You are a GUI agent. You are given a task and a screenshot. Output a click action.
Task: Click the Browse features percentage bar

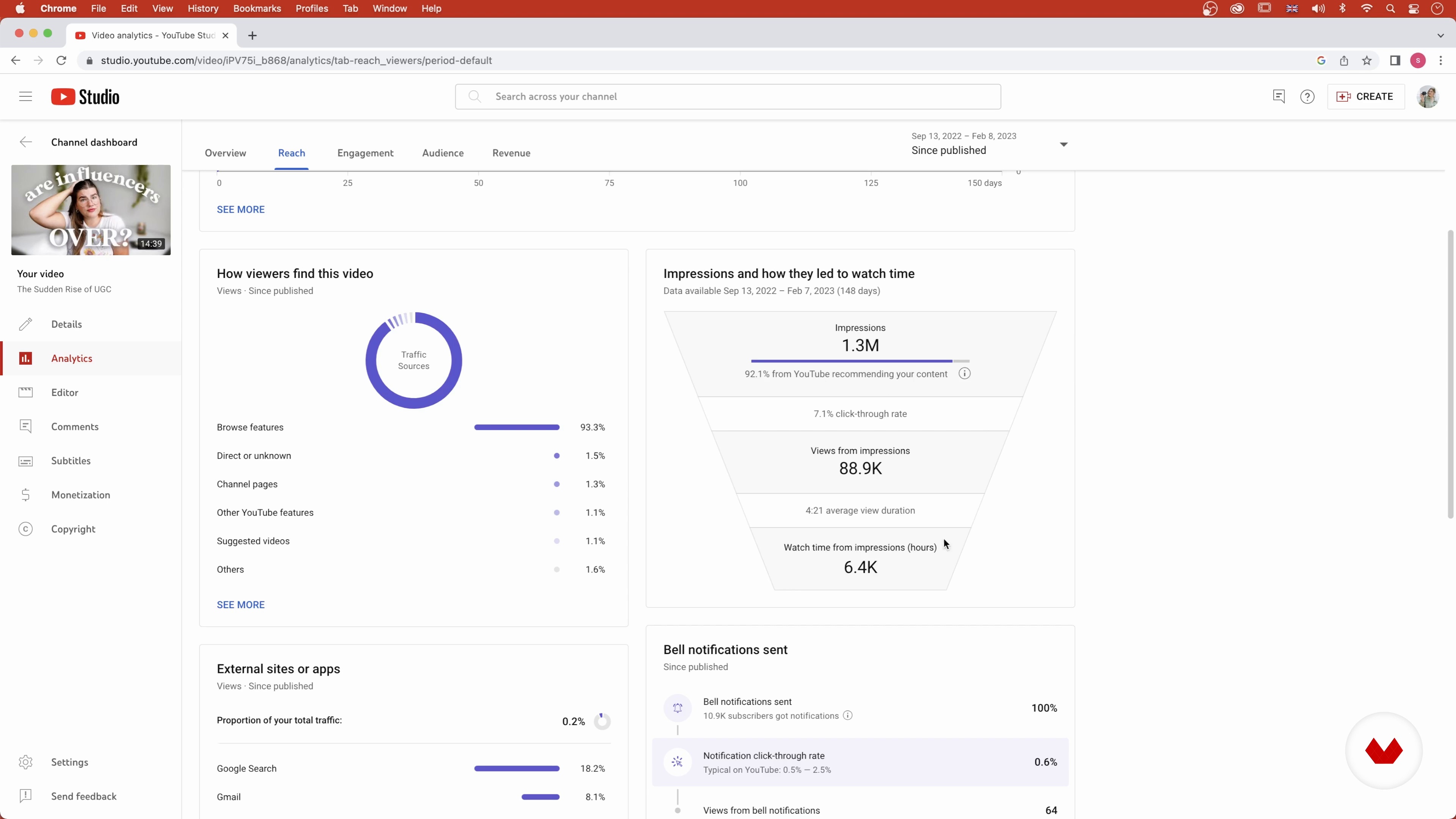pos(516,427)
